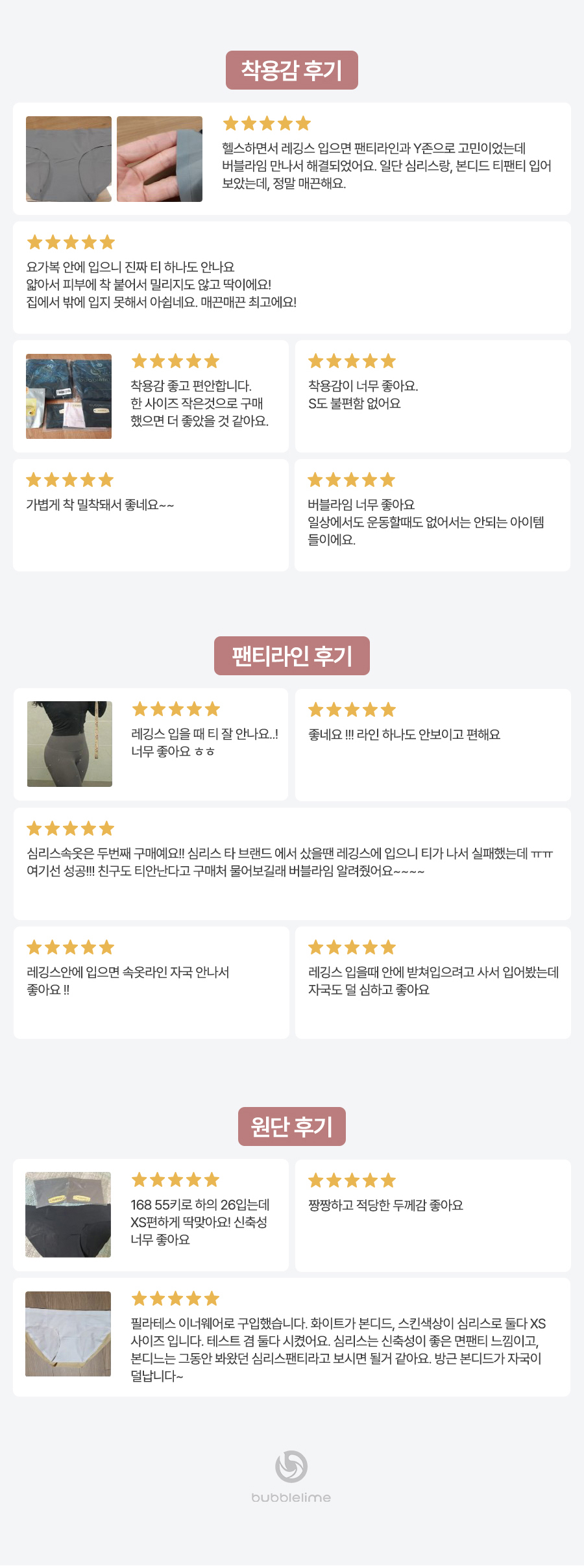Click stars above 필라테스 이너웨어로 review
The image size is (584, 1568).
click(x=175, y=1299)
